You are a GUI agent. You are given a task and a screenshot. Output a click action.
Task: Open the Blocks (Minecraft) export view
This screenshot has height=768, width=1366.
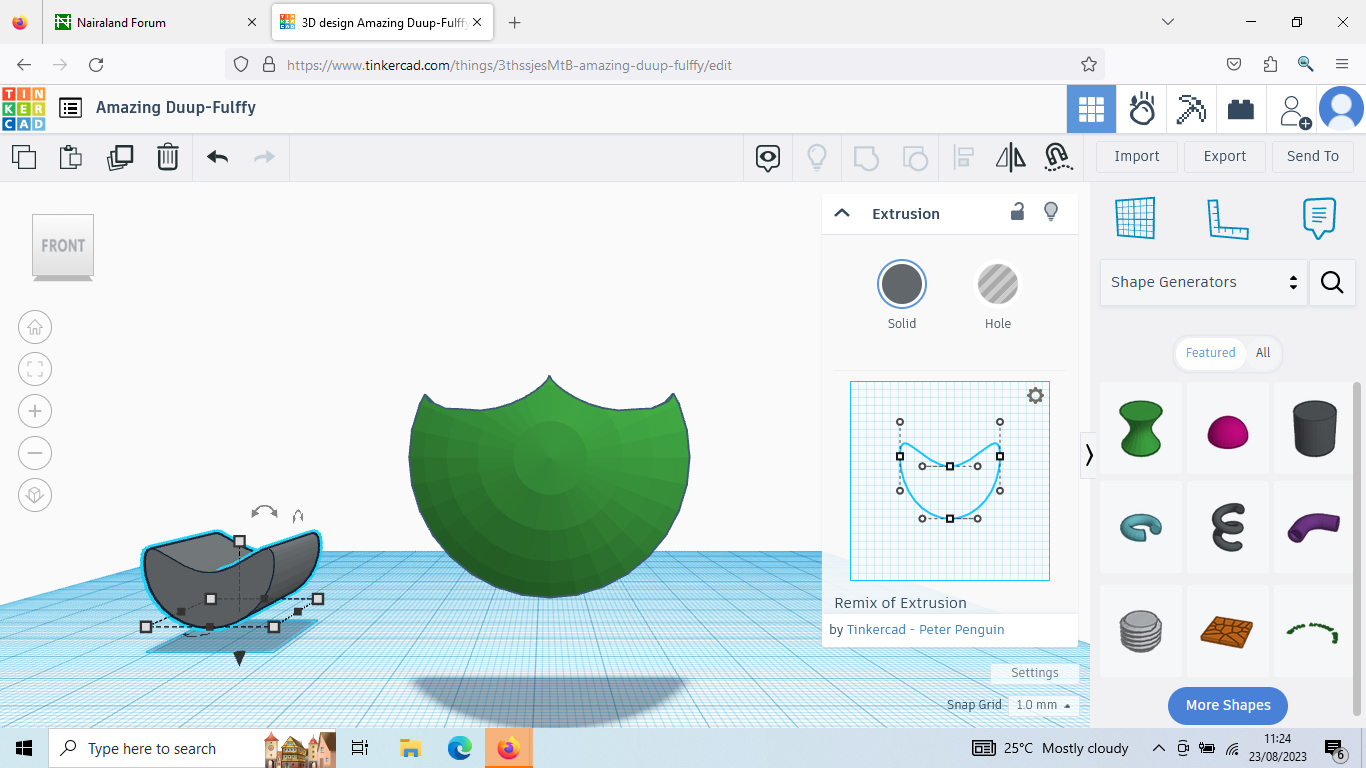coord(1191,109)
